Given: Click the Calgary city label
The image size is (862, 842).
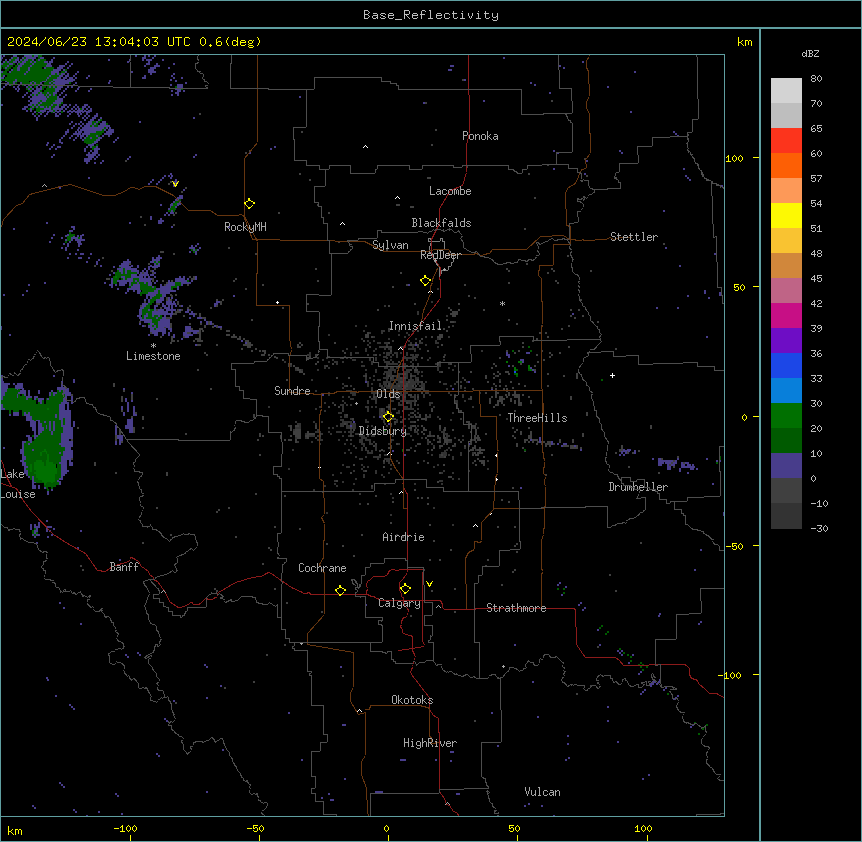Looking at the screenshot, I should point(399,603).
